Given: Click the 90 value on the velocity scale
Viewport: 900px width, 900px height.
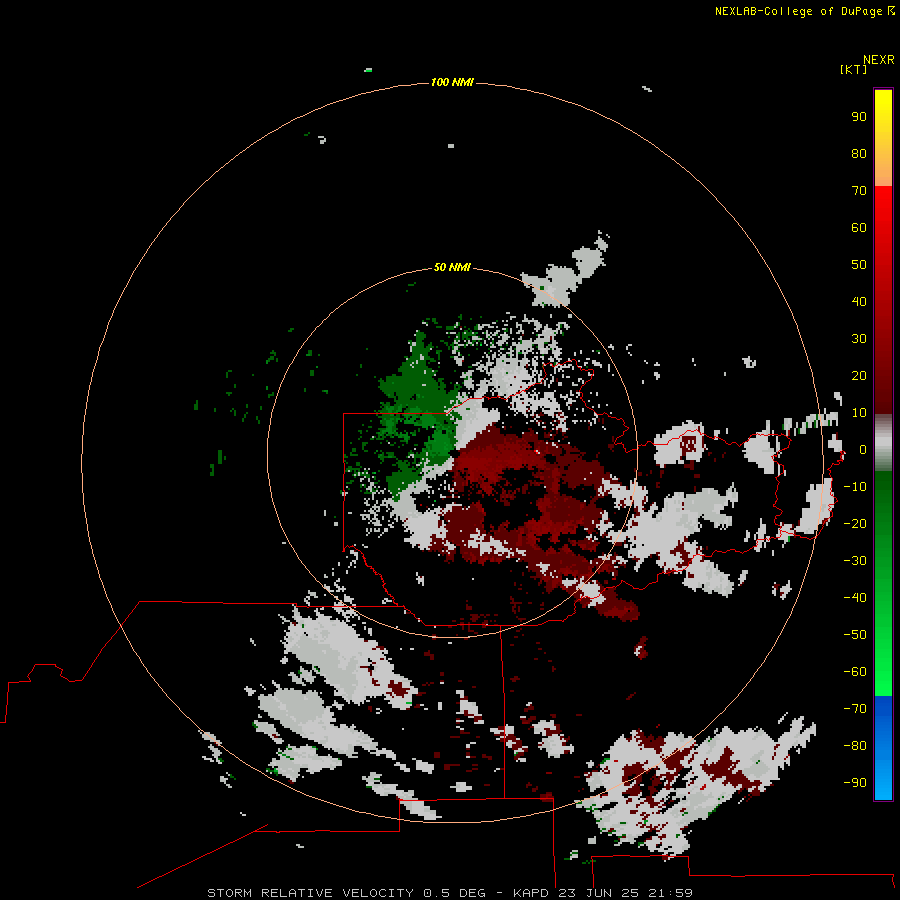Looking at the screenshot, I should tap(859, 117).
